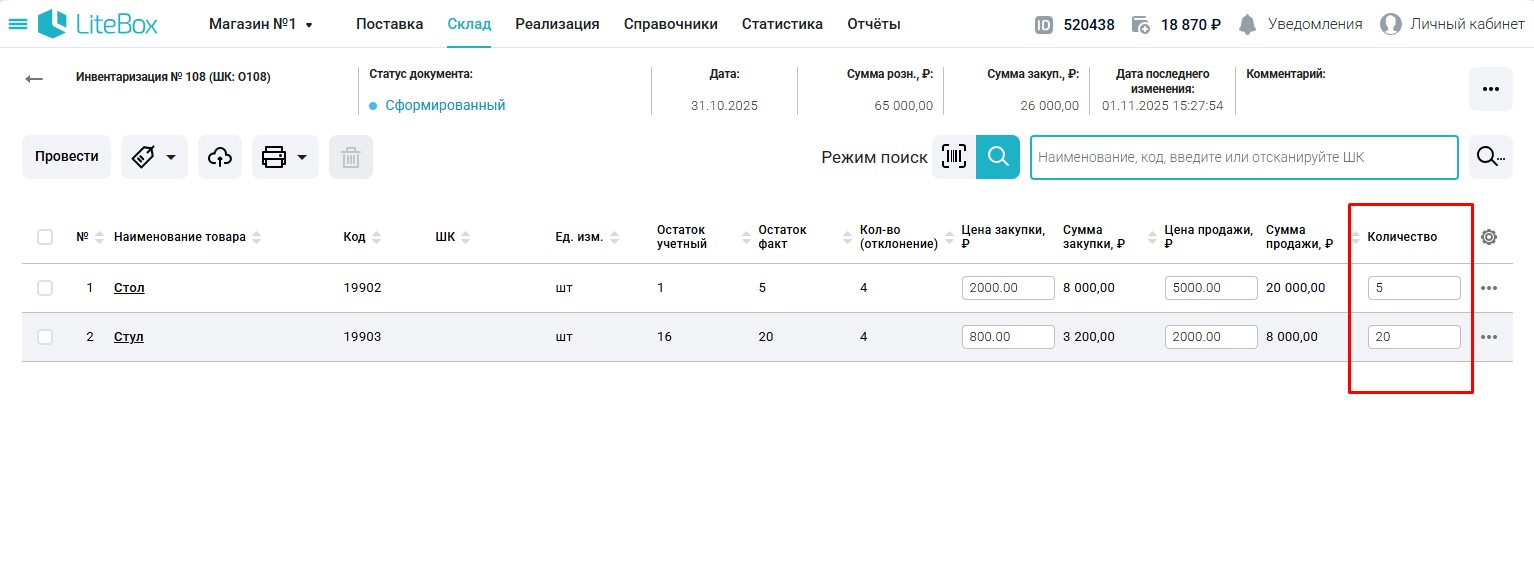This screenshot has height=561, width=1534.
Task: Toggle the select-all checkbox in header
Action: click(x=45, y=237)
